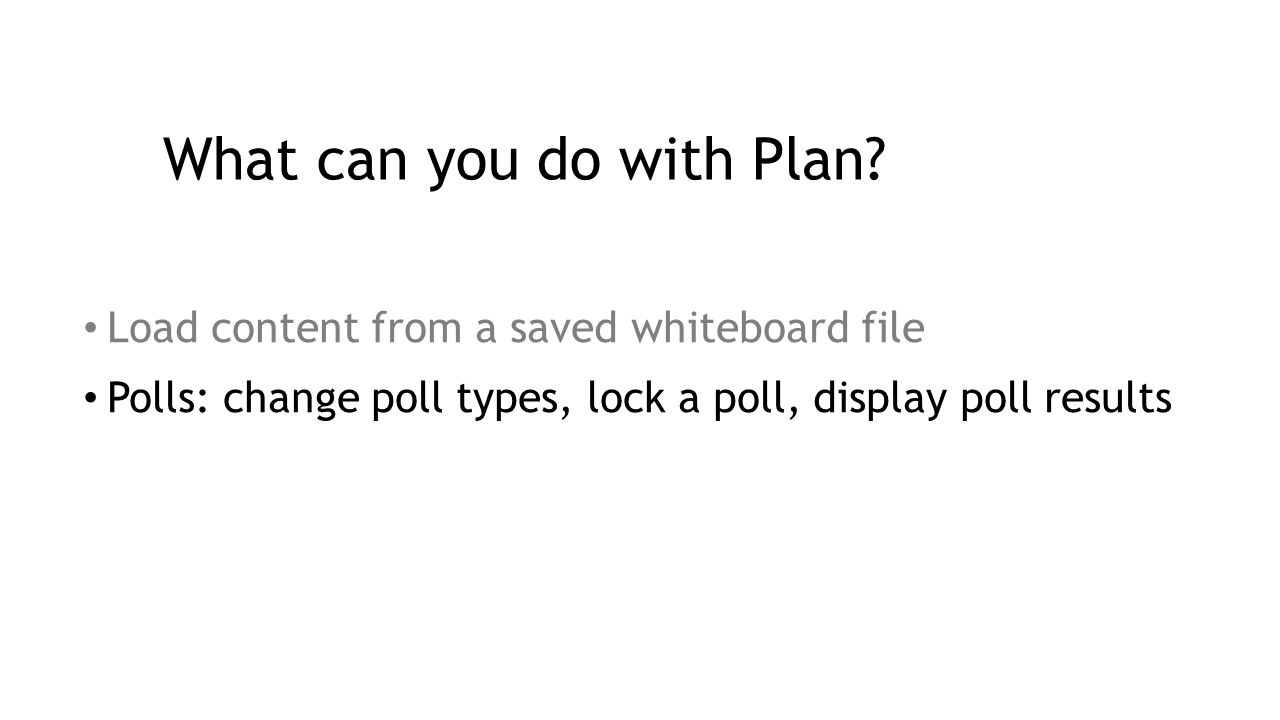Viewport: 1280px width, 720px height.
Task: Click the gray bullet marker before 'Load content'
Action: (x=91, y=329)
